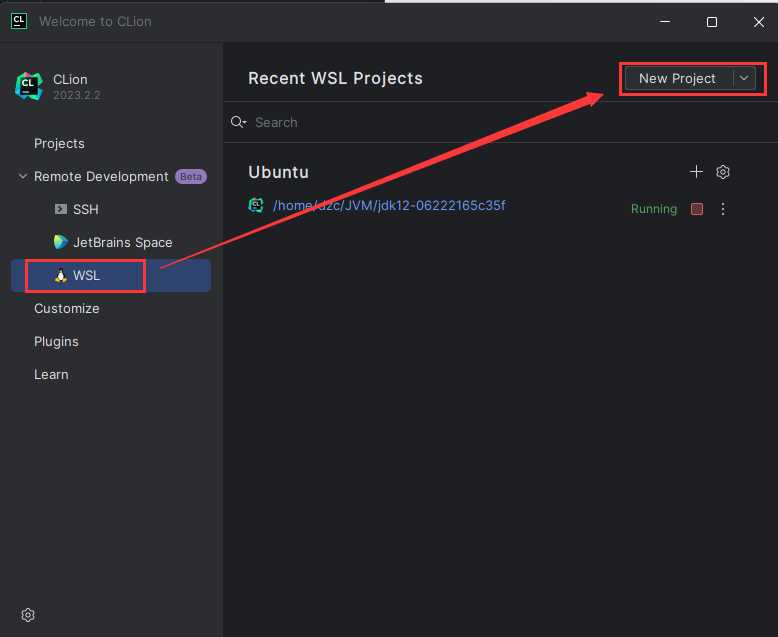Open the Learn section

51,375
